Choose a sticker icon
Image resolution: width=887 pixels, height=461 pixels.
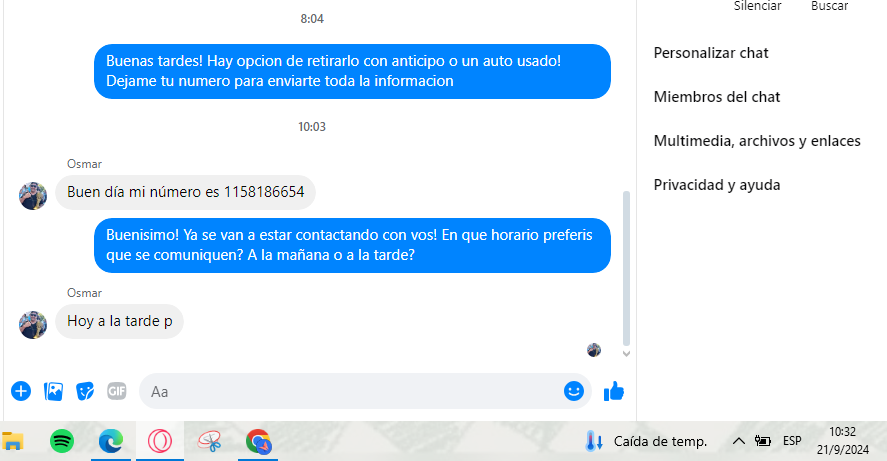tap(85, 391)
